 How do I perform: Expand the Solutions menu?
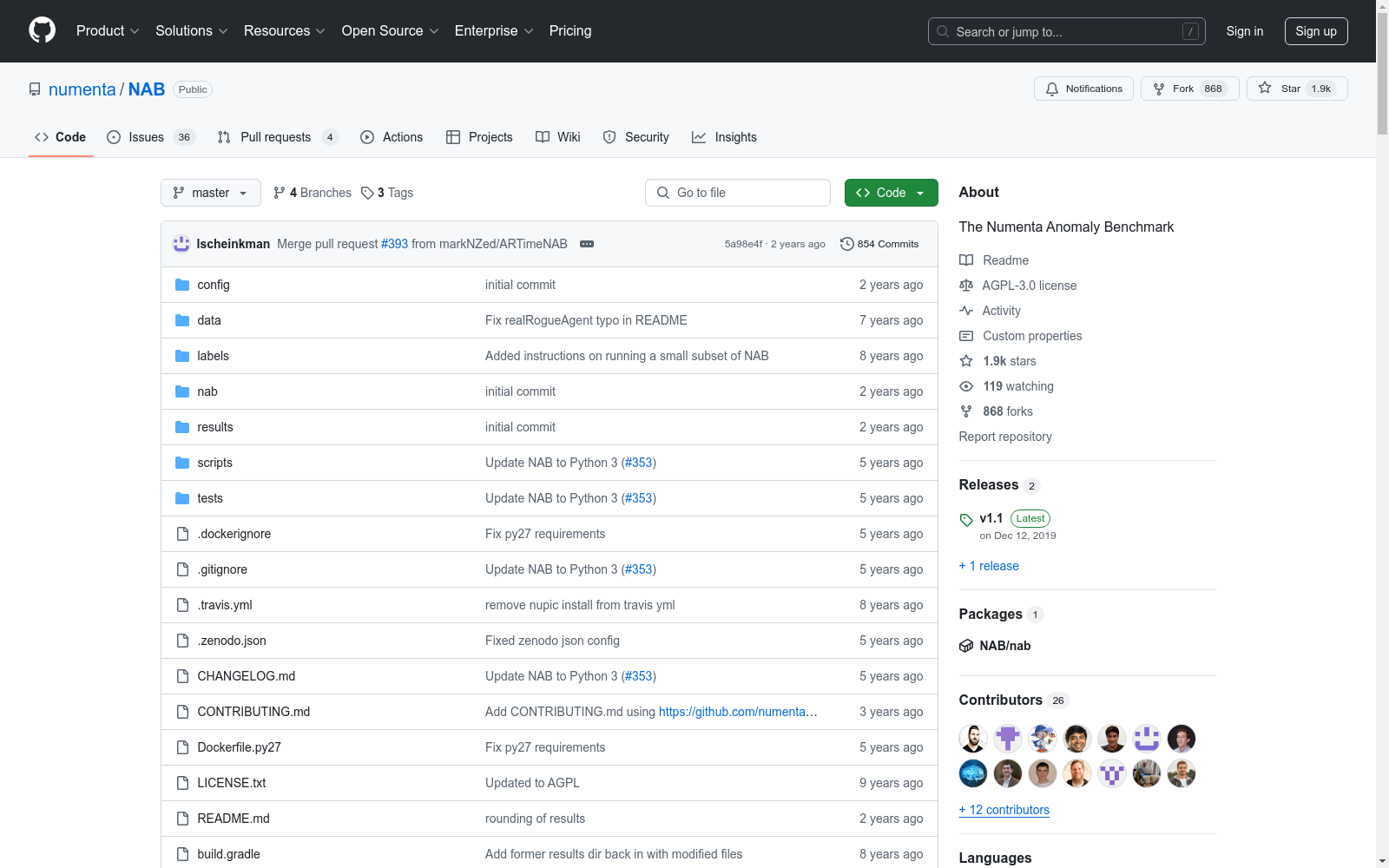click(x=192, y=30)
